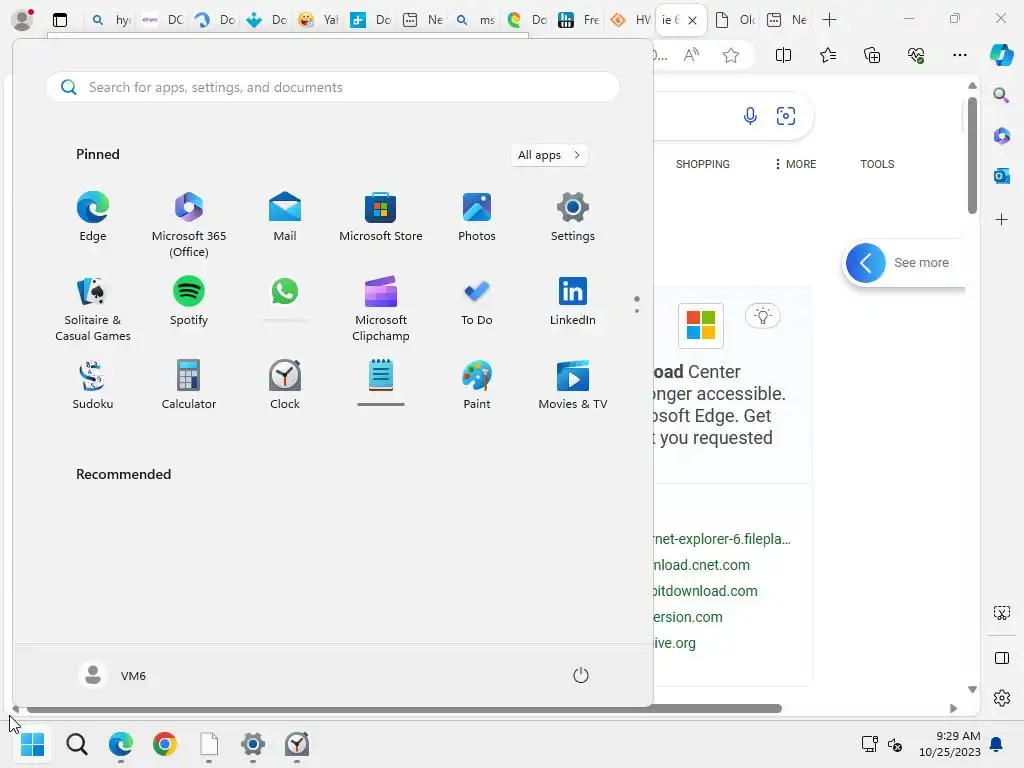Switch to the 'HV' browser tab
The width and height of the screenshot is (1024, 768).
point(631,20)
